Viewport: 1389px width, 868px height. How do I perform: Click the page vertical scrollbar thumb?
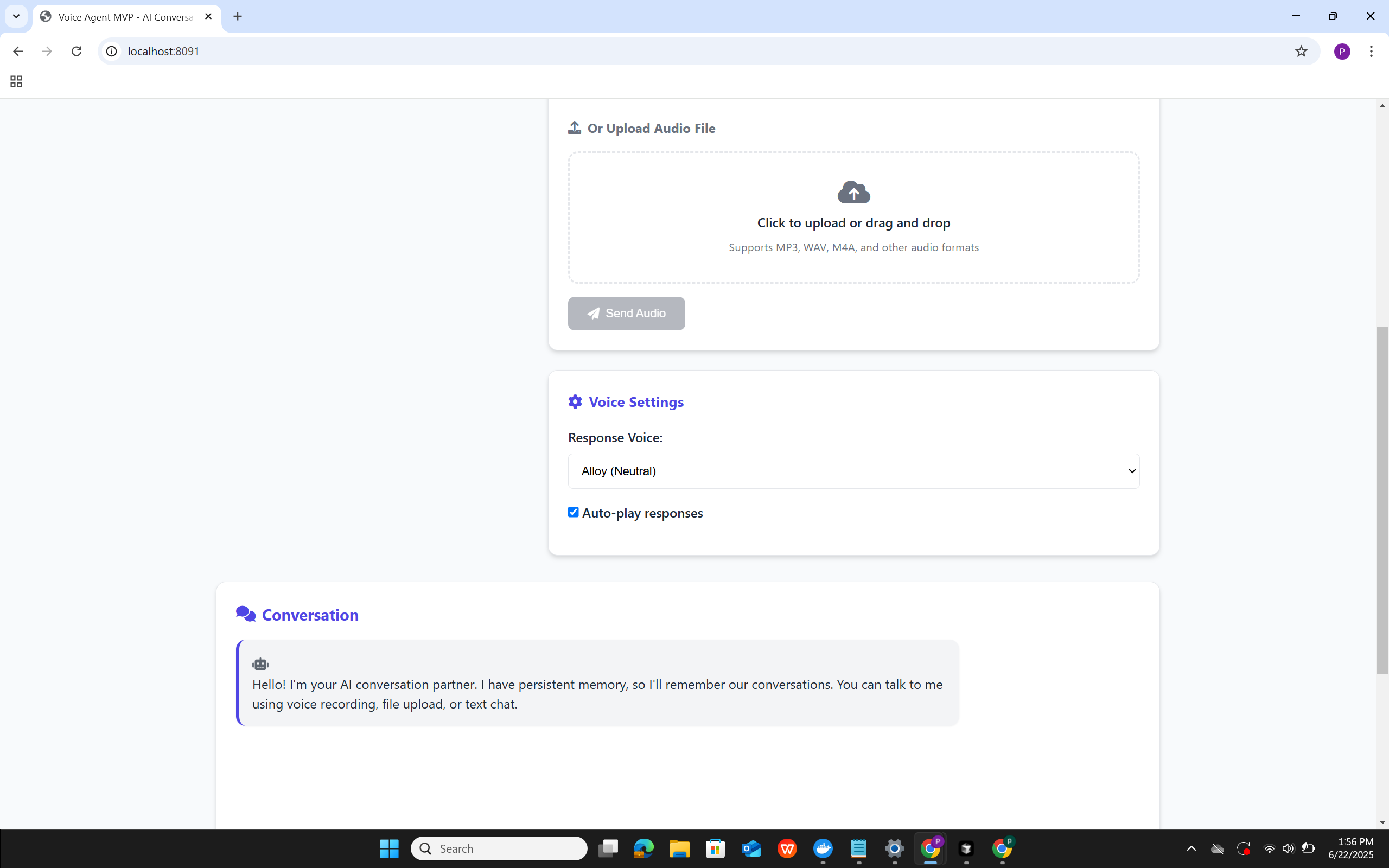click(1382, 500)
